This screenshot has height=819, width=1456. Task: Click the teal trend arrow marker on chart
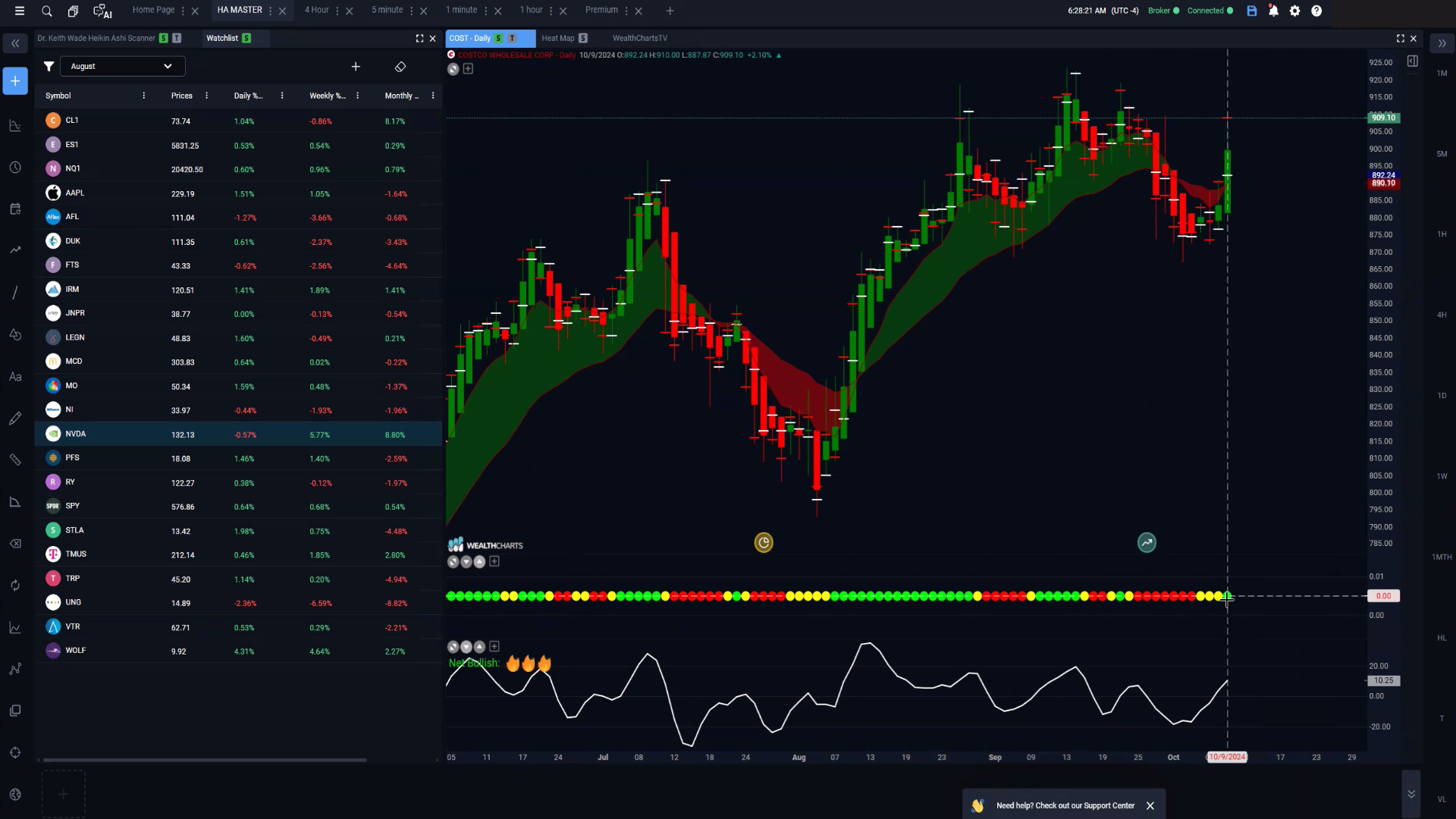[x=1147, y=542]
